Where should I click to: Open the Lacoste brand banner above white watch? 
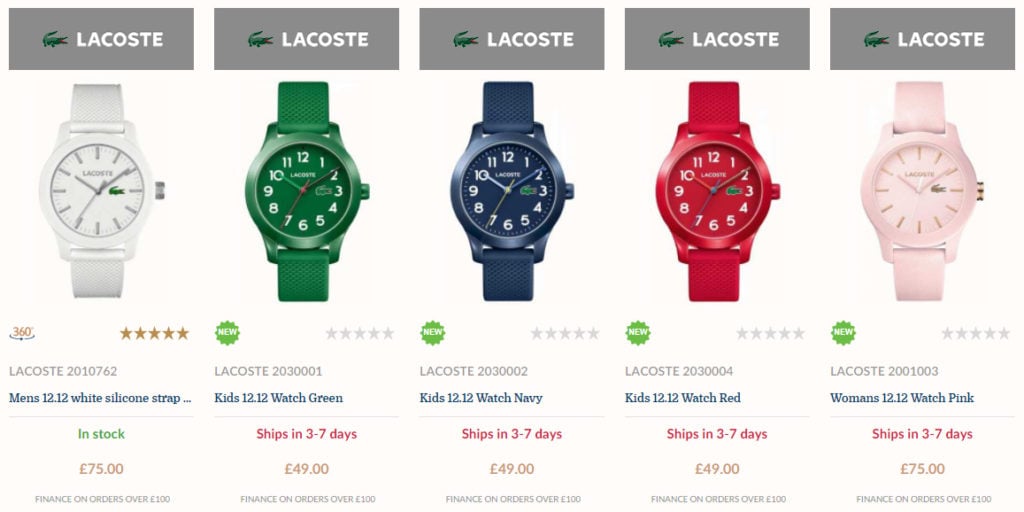pyautogui.click(x=101, y=39)
